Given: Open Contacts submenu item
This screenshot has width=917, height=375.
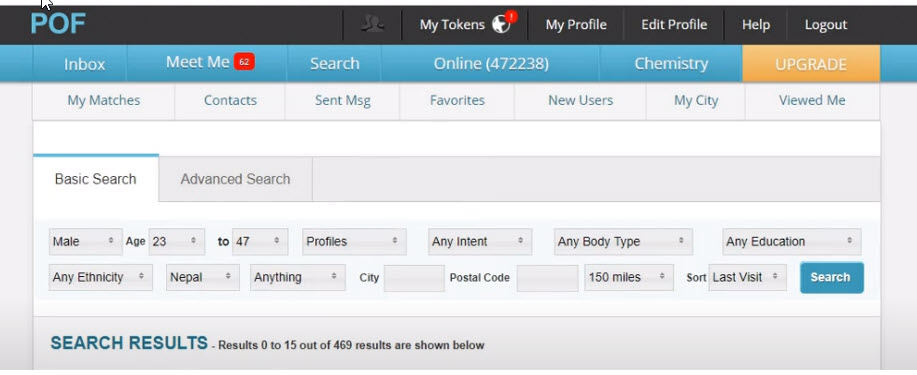Looking at the screenshot, I should tap(230, 101).
